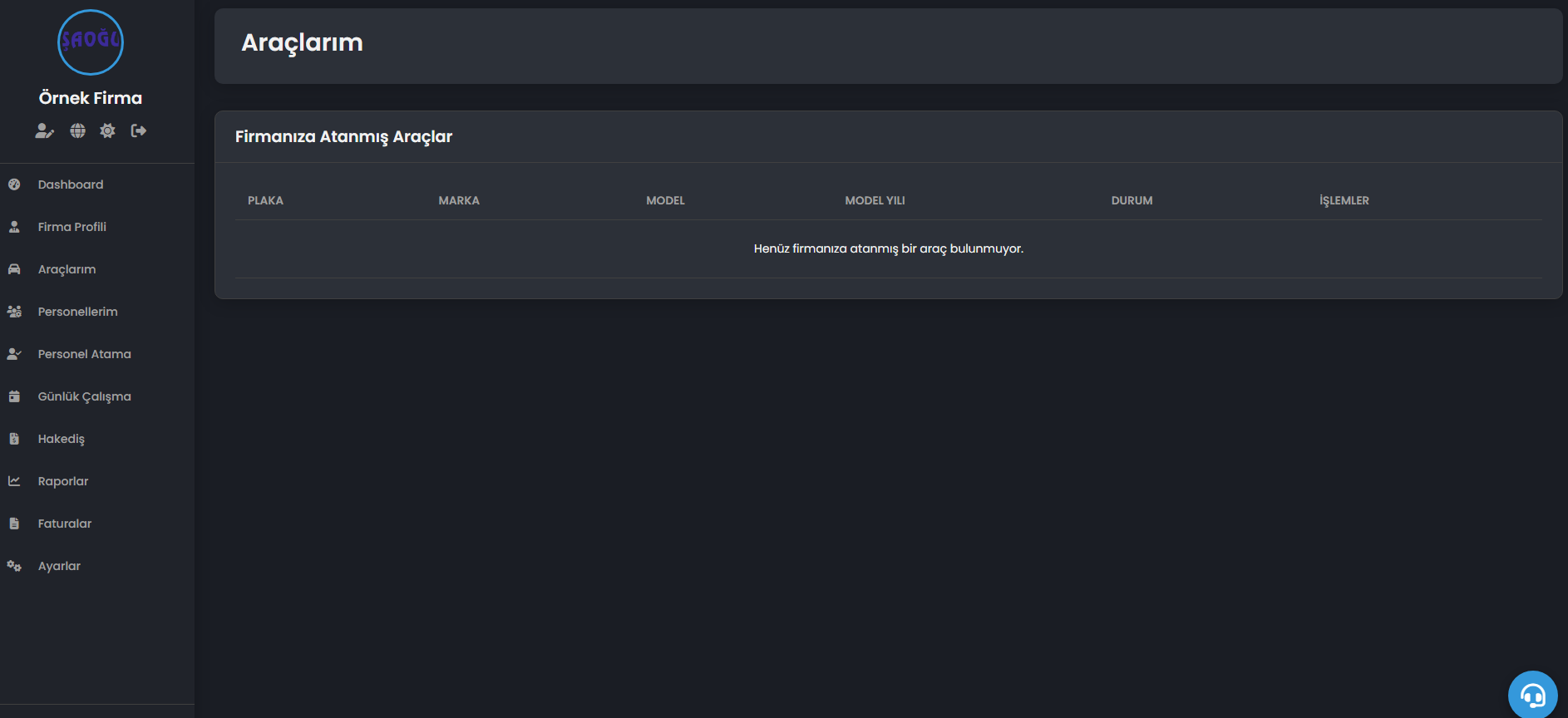The width and height of the screenshot is (1568, 718).
Task: Click the Firma Profili person icon
Action: [14, 227]
